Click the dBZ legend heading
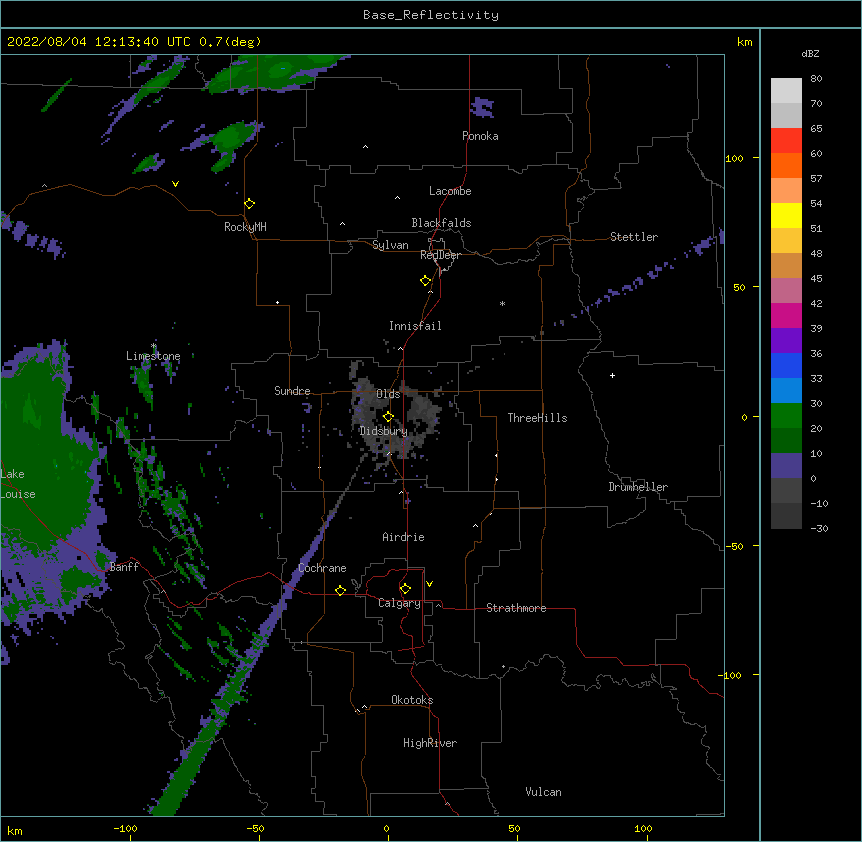Screen dimensions: 862x842 click(810, 54)
